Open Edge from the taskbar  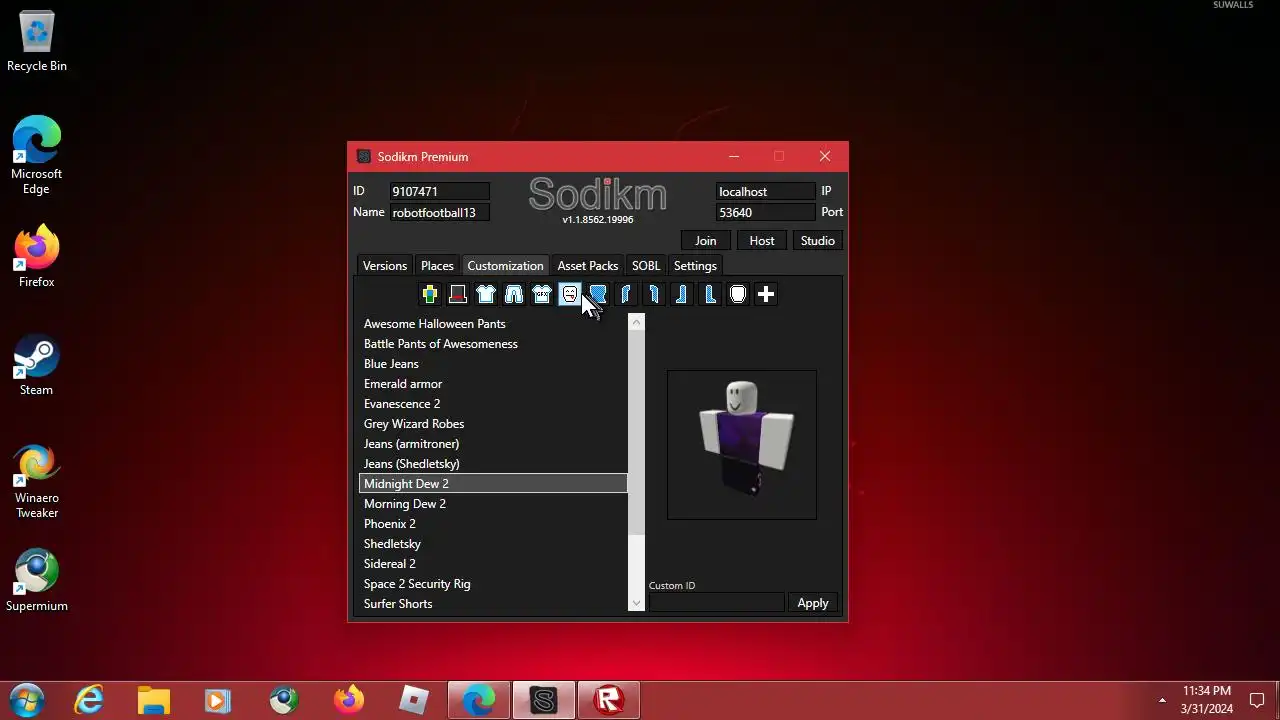click(x=479, y=700)
